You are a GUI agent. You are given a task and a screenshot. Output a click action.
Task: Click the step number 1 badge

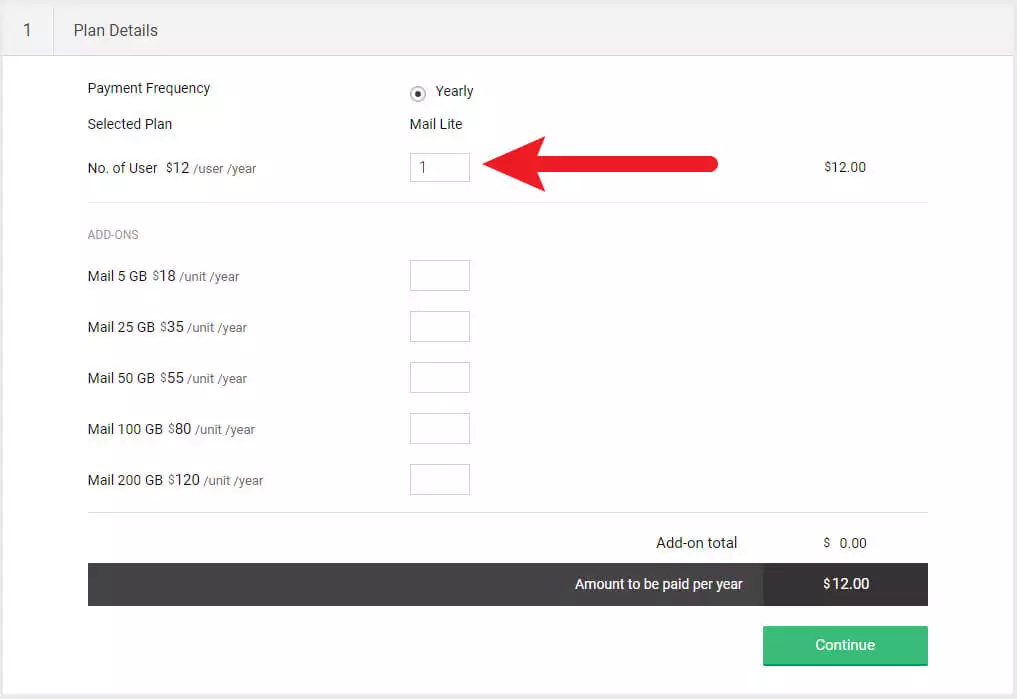pyautogui.click(x=27, y=30)
